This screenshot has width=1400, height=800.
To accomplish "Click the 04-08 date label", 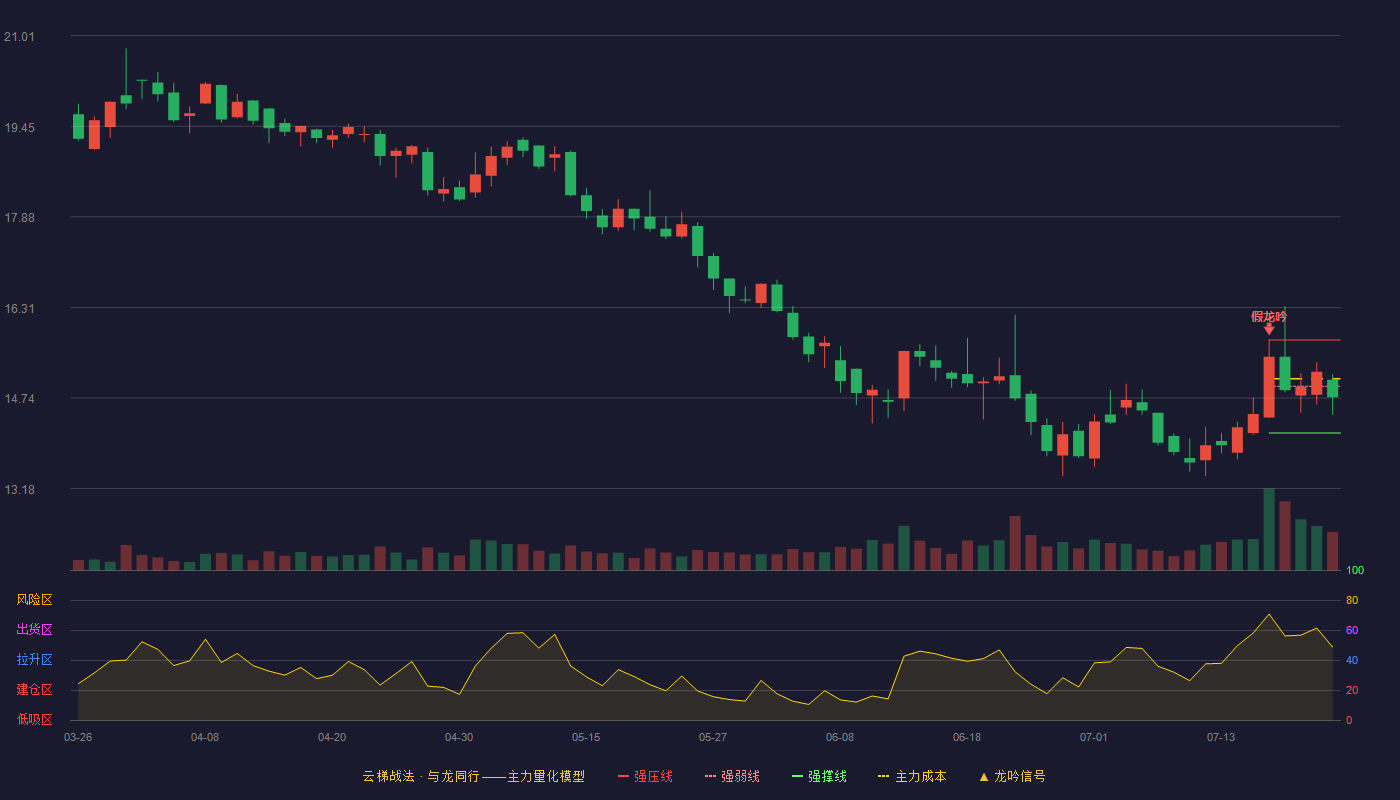I will click(205, 737).
